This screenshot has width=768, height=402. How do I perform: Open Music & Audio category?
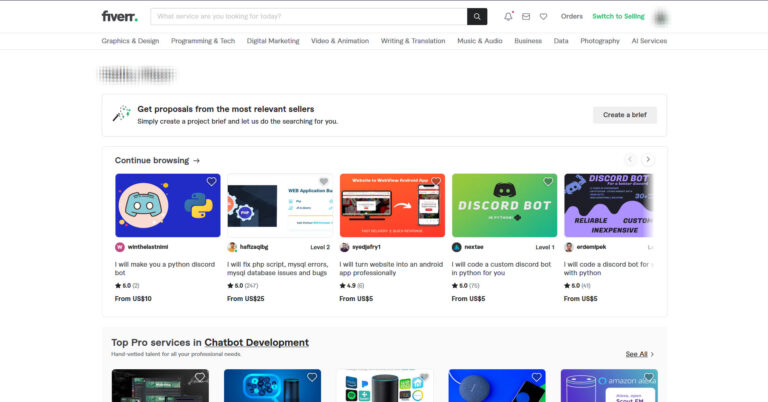[x=480, y=41]
